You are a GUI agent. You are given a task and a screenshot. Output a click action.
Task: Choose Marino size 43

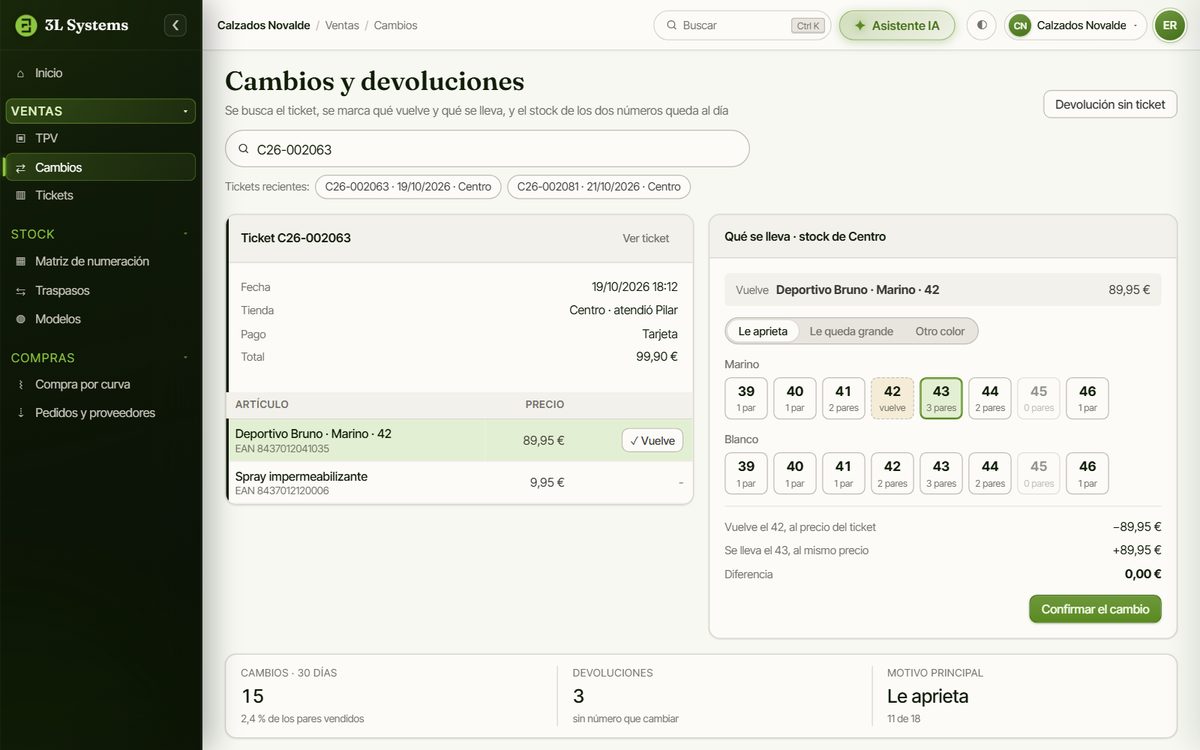(x=941, y=398)
